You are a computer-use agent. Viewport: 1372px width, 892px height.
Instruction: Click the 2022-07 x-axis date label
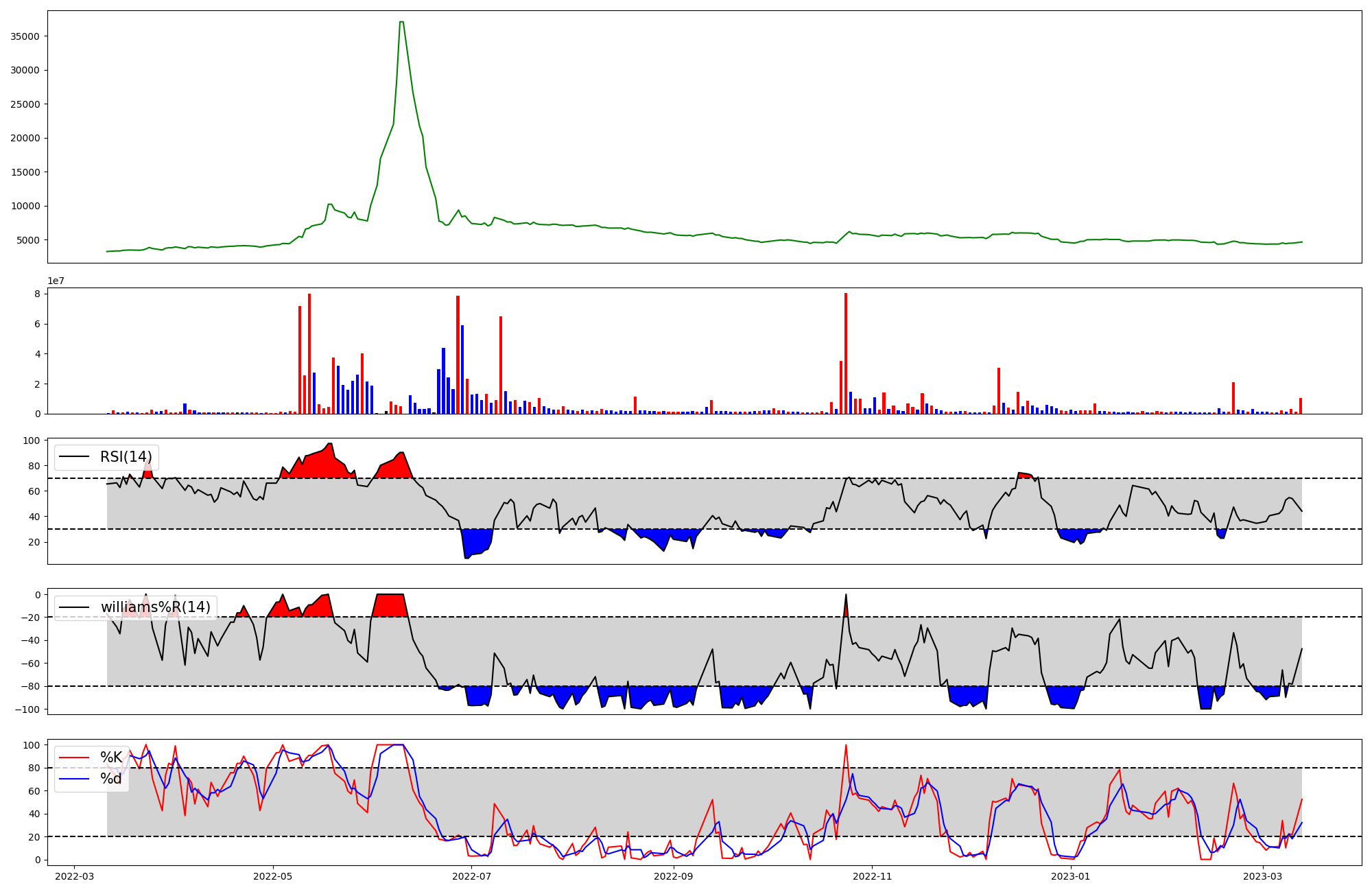[x=472, y=876]
